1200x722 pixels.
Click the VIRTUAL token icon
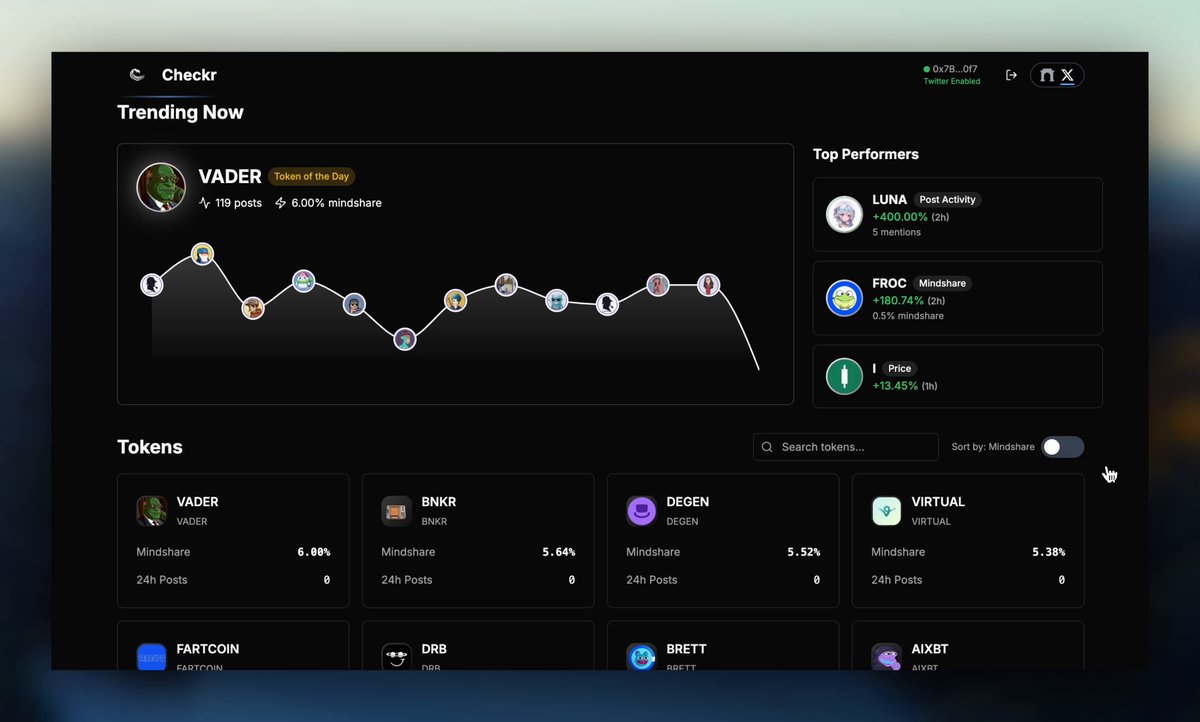(x=887, y=511)
